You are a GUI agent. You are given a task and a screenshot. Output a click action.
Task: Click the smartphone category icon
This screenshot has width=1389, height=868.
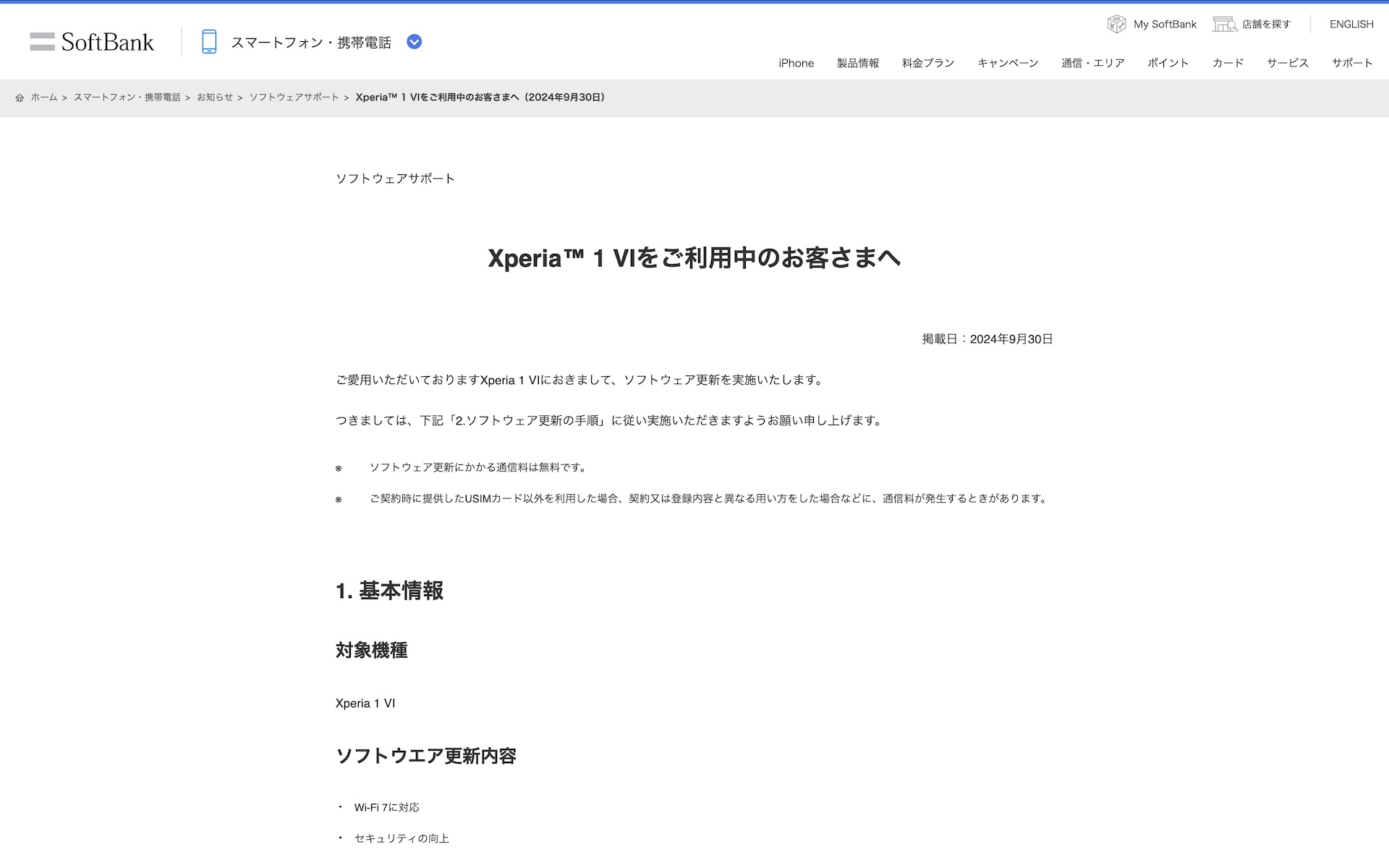(x=209, y=42)
